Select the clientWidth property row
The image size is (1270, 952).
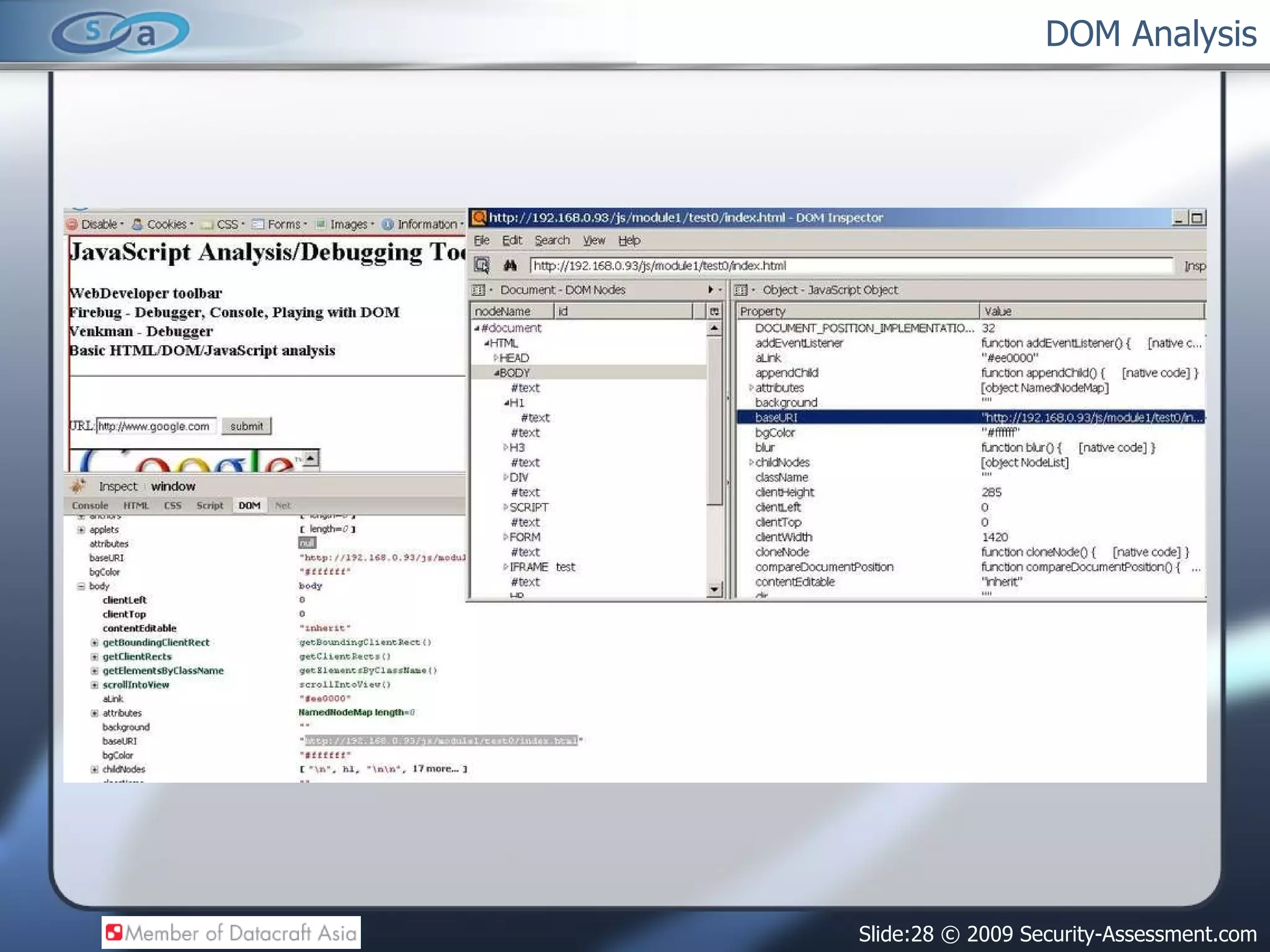pyautogui.click(x=970, y=537)
